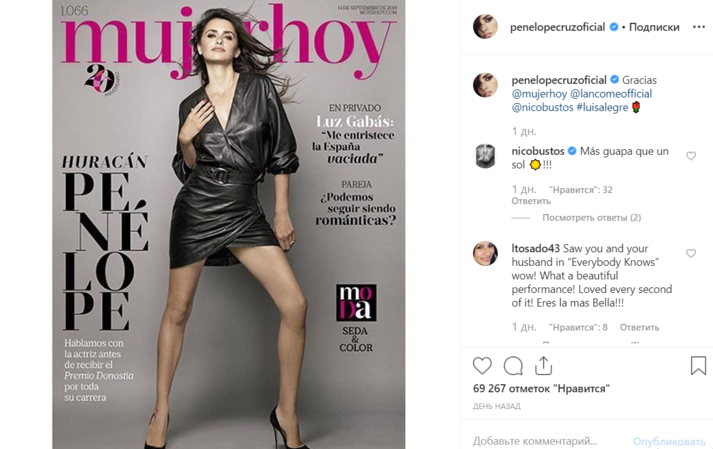Like the post with heart icon
Screen dimensions: 713x449
click(482, 366)
